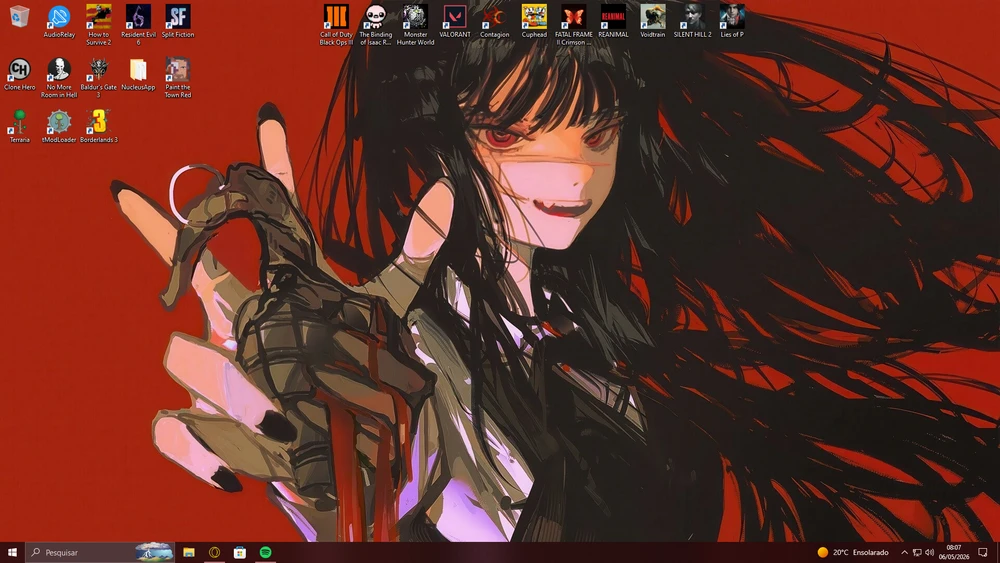Select The Binding of Isaac shortcut

click(376, 25)
